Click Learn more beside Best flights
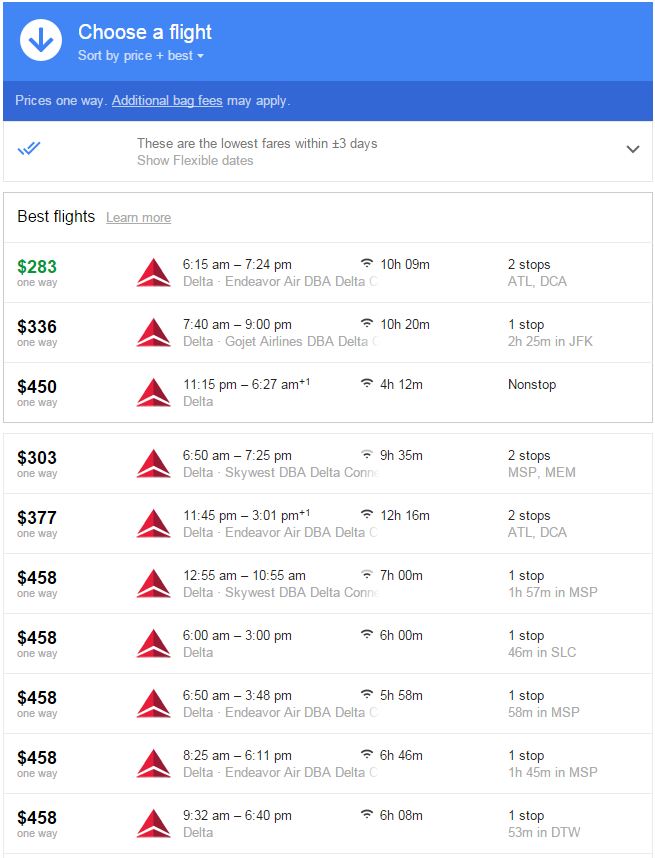 [138, 218]
